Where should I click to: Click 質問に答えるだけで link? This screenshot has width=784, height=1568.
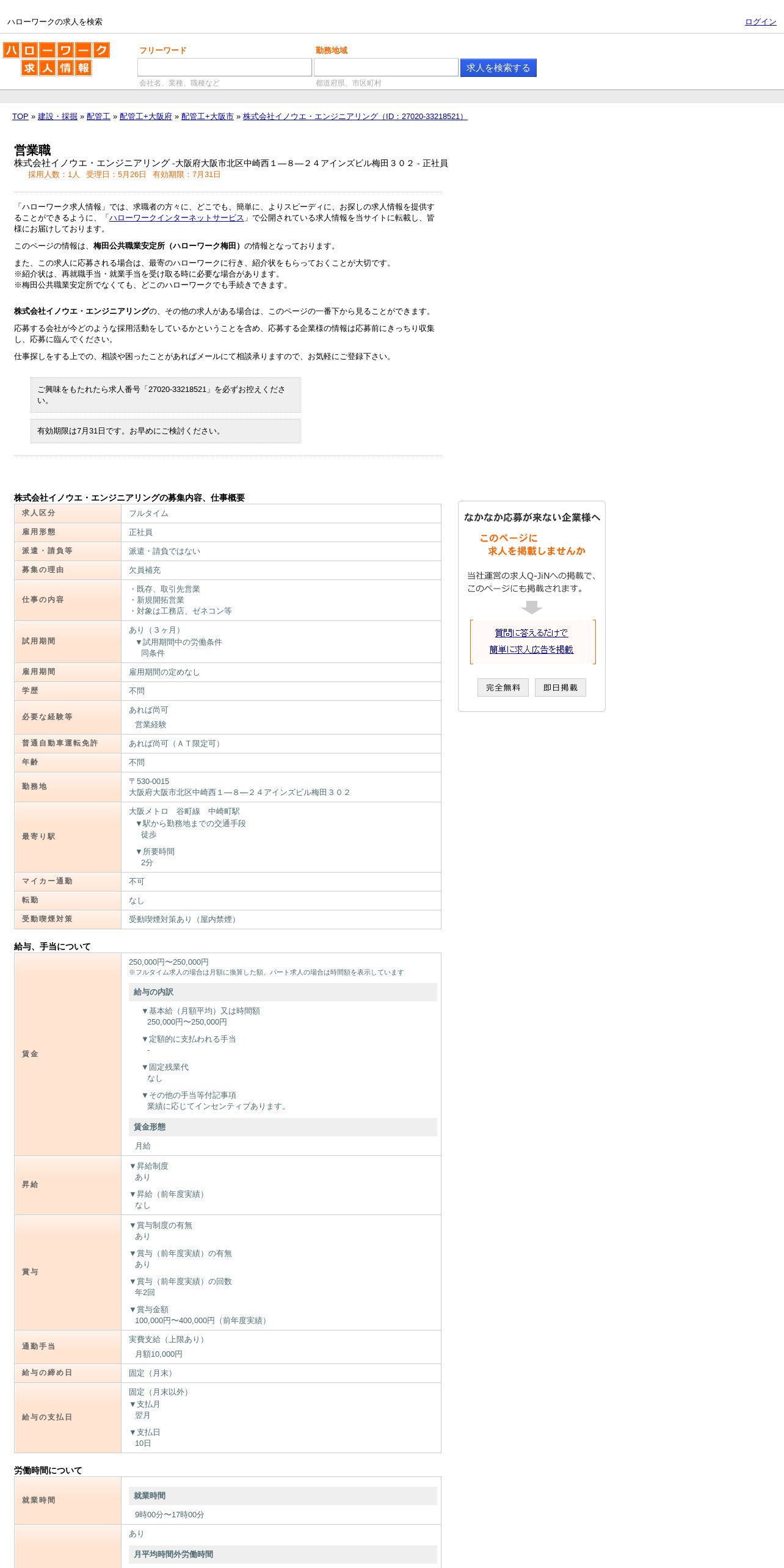(531, 633)
